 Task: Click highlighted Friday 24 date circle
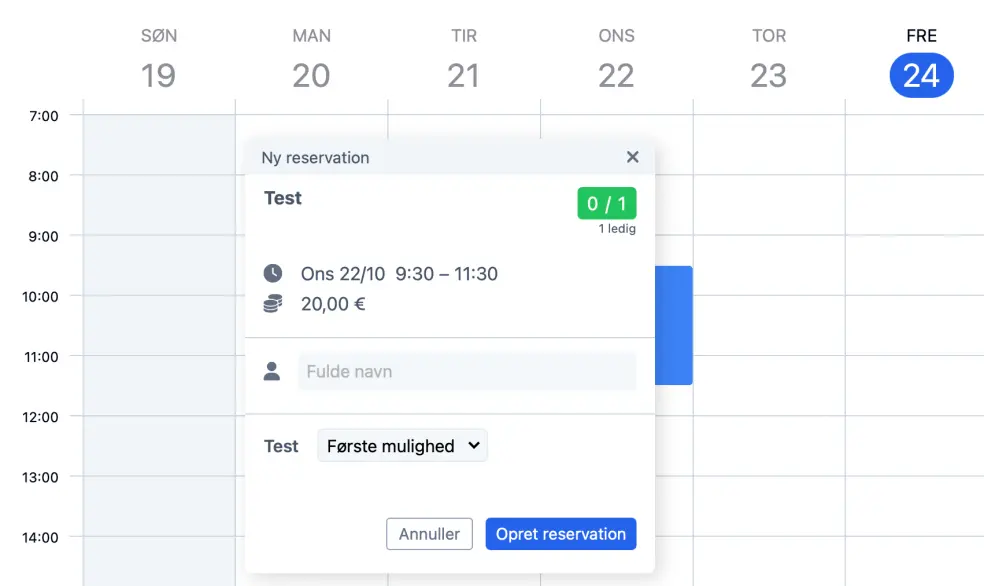[921, 75]
